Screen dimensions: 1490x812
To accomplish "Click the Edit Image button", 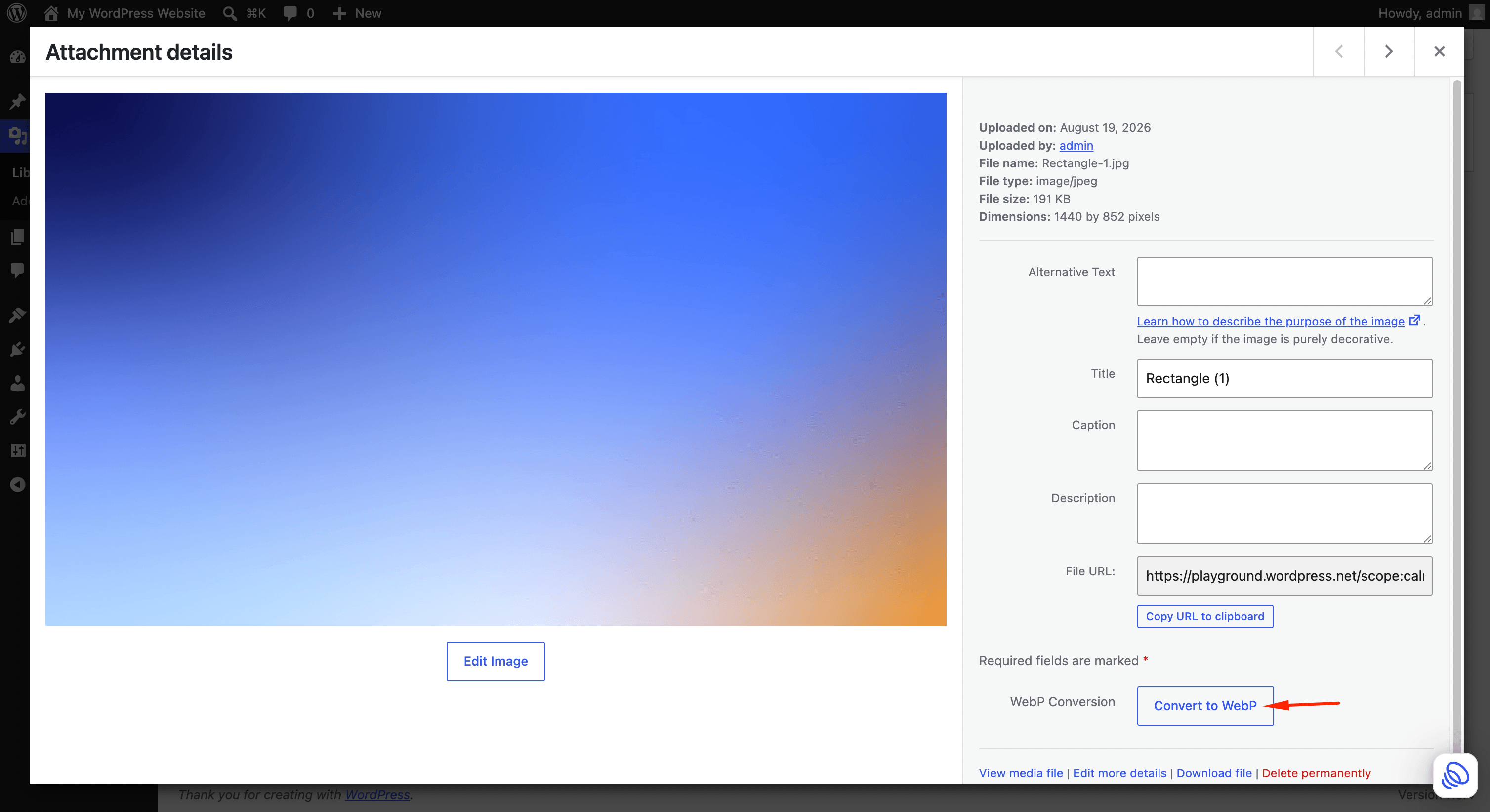I will [495, 661].
